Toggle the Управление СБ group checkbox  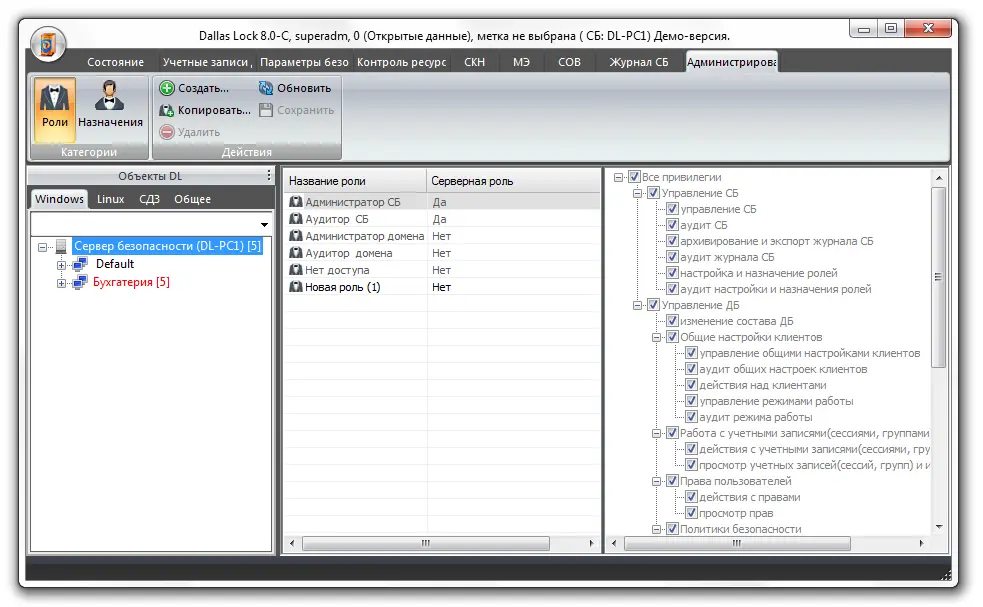[x=653, y=193]
